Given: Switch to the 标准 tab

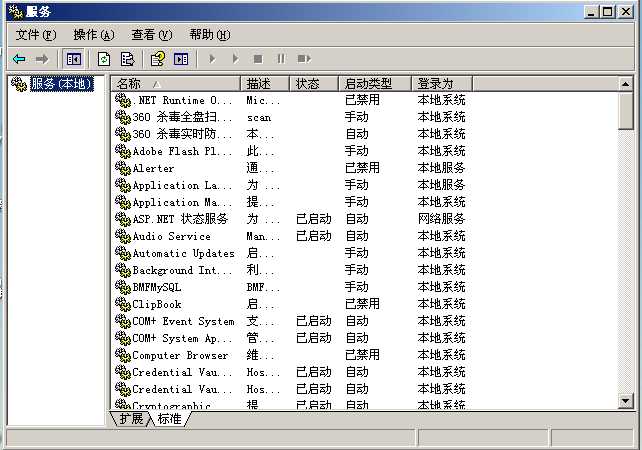Looking at the screenshot, I should coord(170,418).
